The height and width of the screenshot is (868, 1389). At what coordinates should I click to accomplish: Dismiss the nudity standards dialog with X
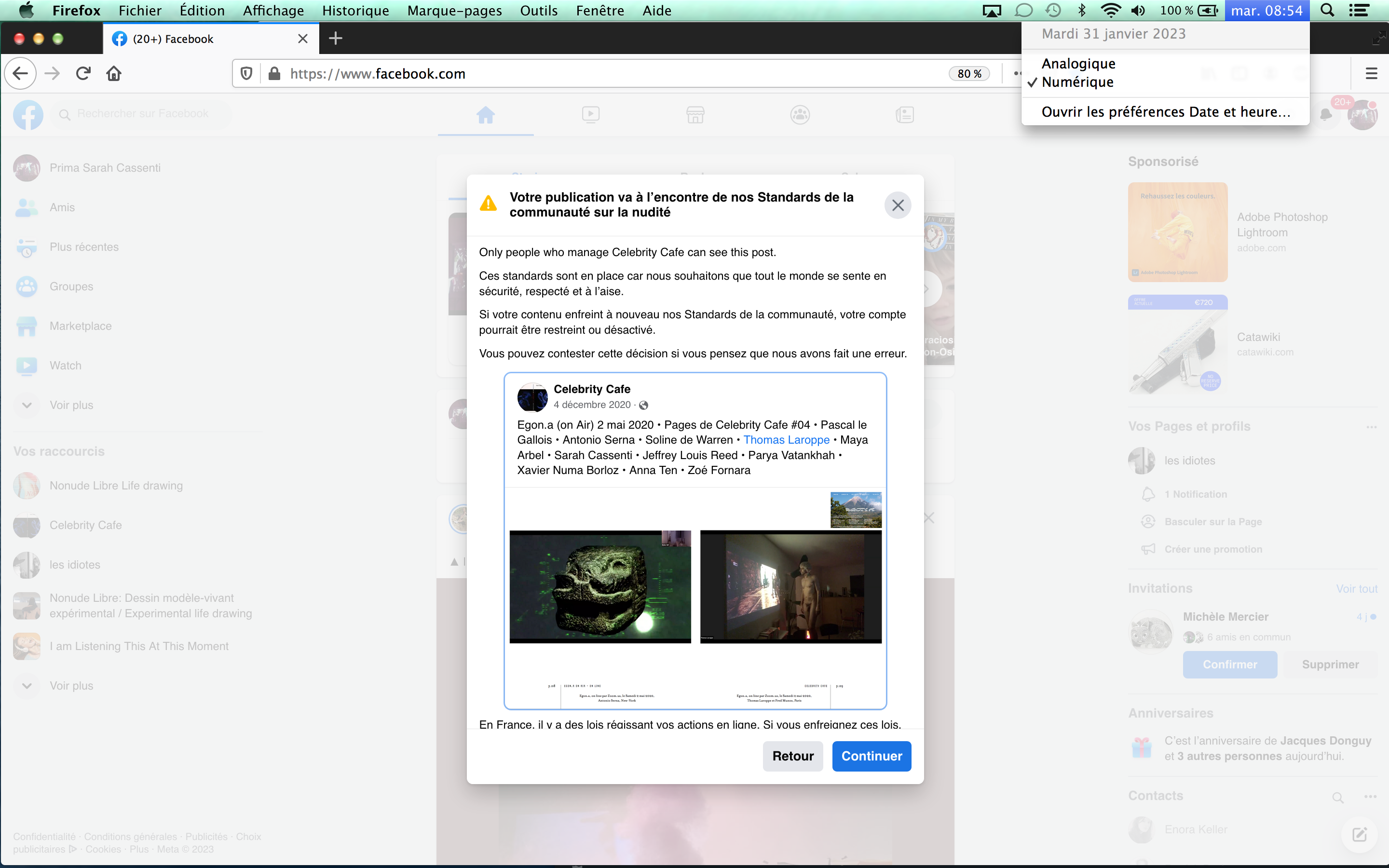(x=898, y=205)
